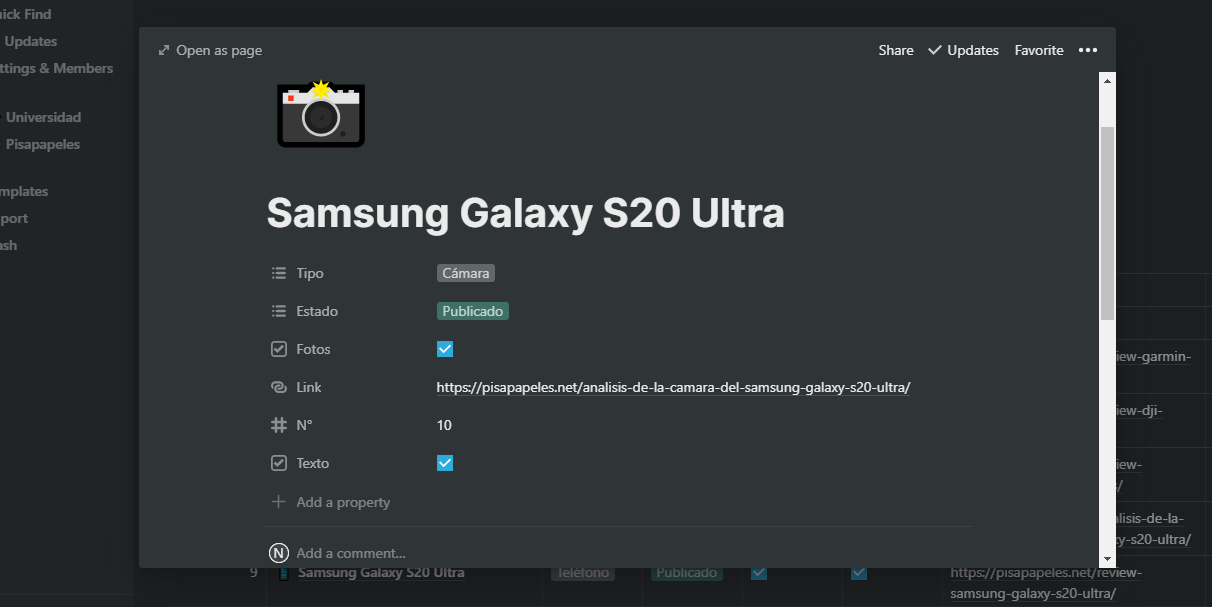Open the pisapapeles.net camera analysis link
The image size is (1212, 607).
pyautogui.click(x=673, y=387)
